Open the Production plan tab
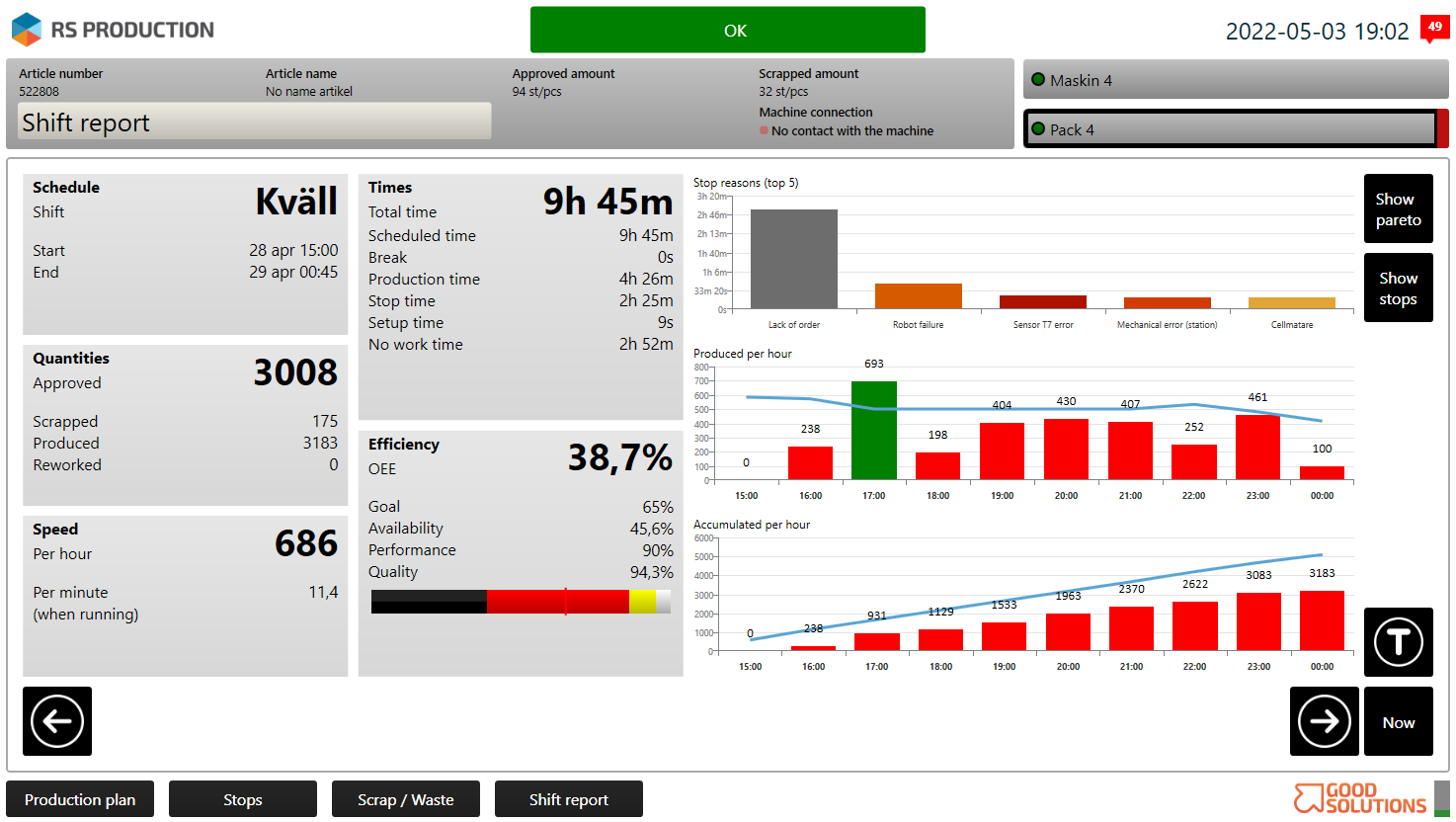Viewport: 1456px width, 822px height. (80, 799)
